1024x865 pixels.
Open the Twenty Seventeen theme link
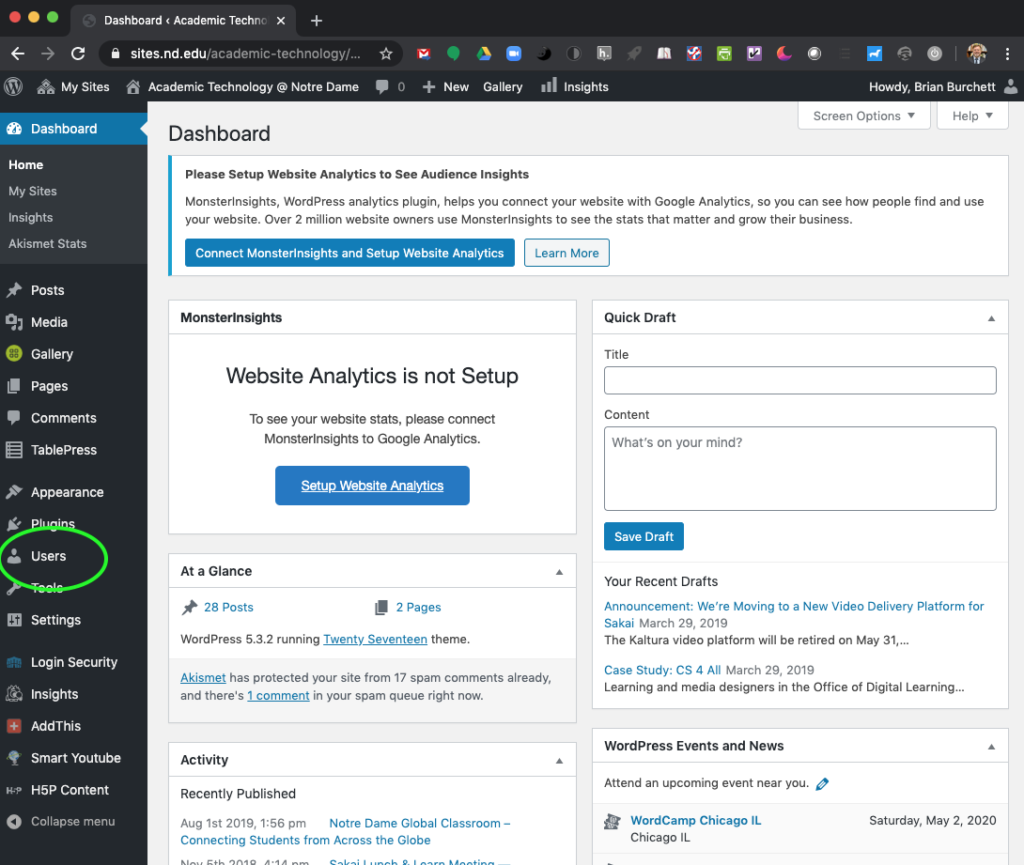click(x=375, y=639)
